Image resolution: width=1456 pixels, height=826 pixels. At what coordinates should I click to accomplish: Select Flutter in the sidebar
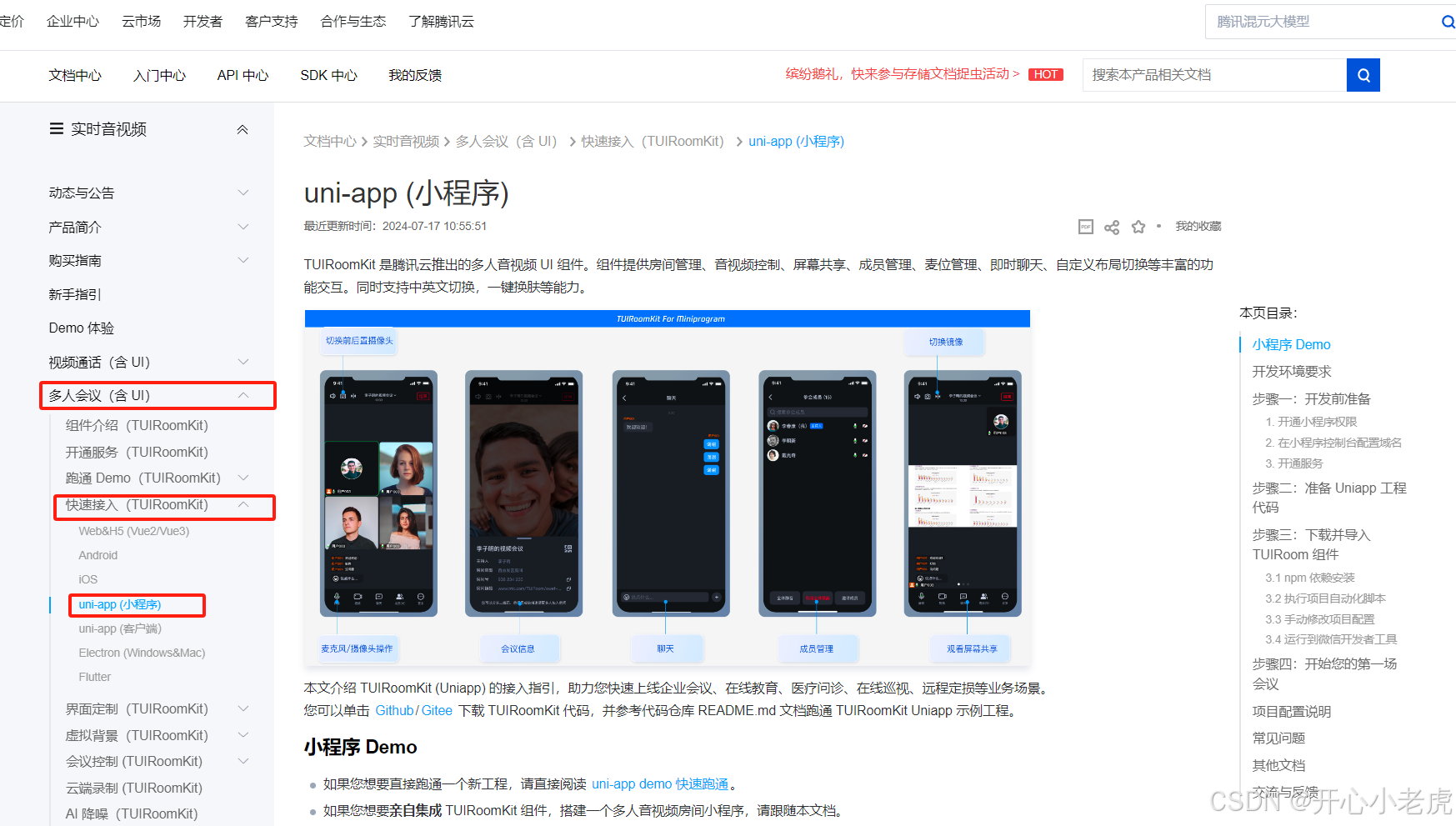tap(94, 677)
